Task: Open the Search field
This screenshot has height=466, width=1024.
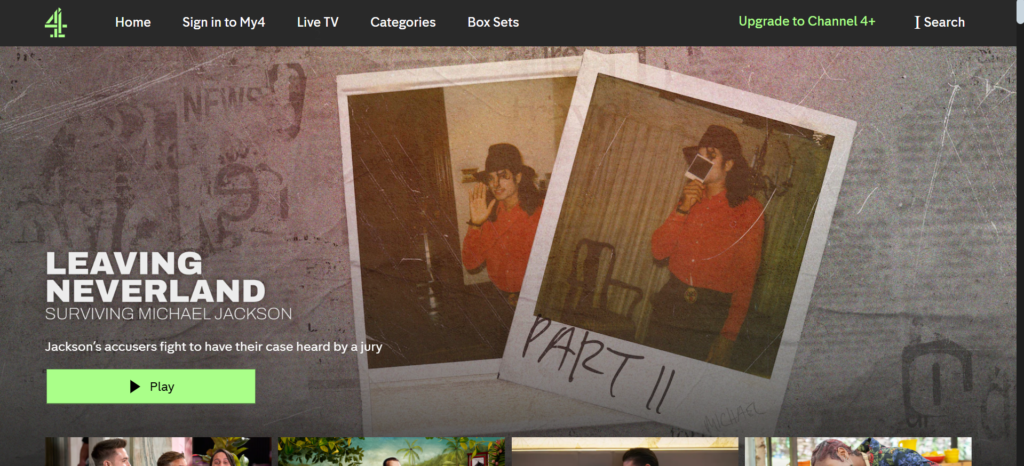Action: (940, 22)
